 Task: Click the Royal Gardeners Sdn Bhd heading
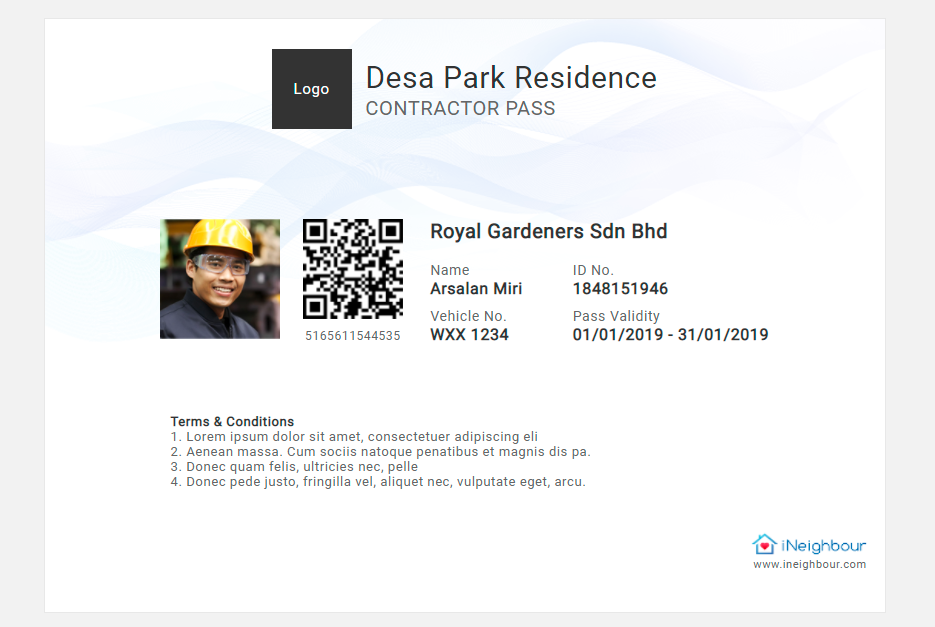click(549, 231)
